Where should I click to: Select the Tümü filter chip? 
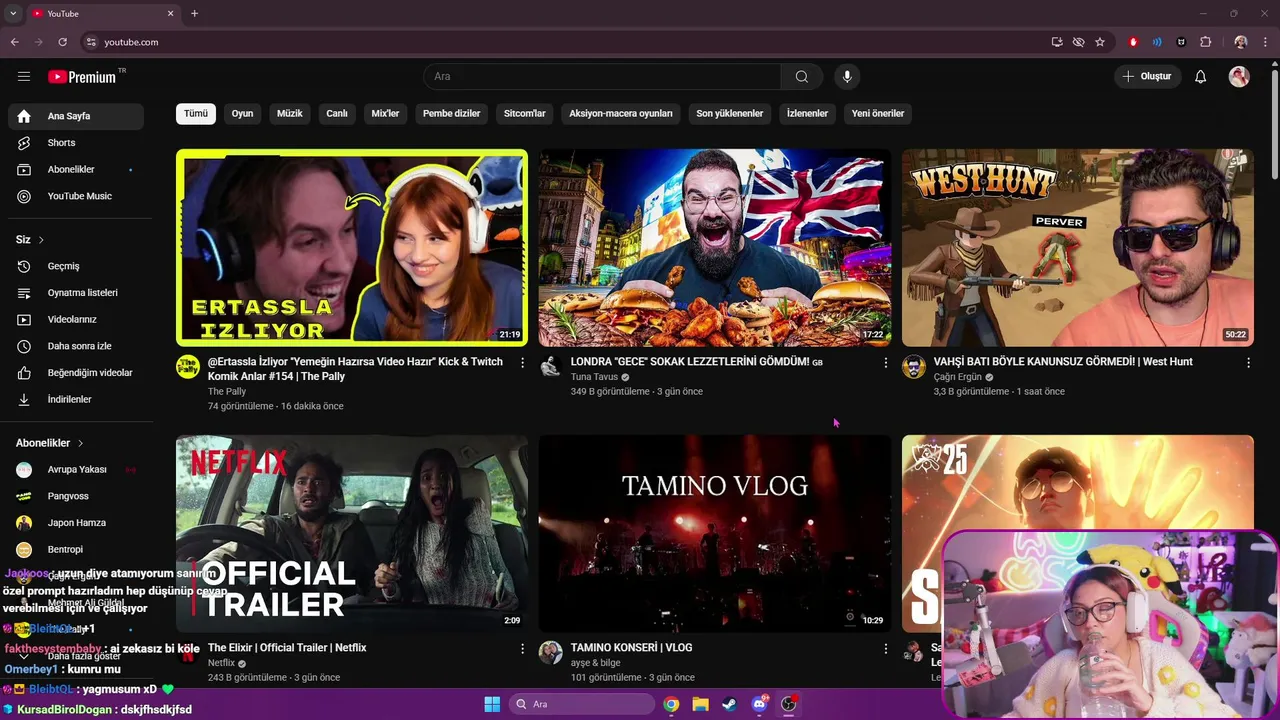[x=196, y=113]
